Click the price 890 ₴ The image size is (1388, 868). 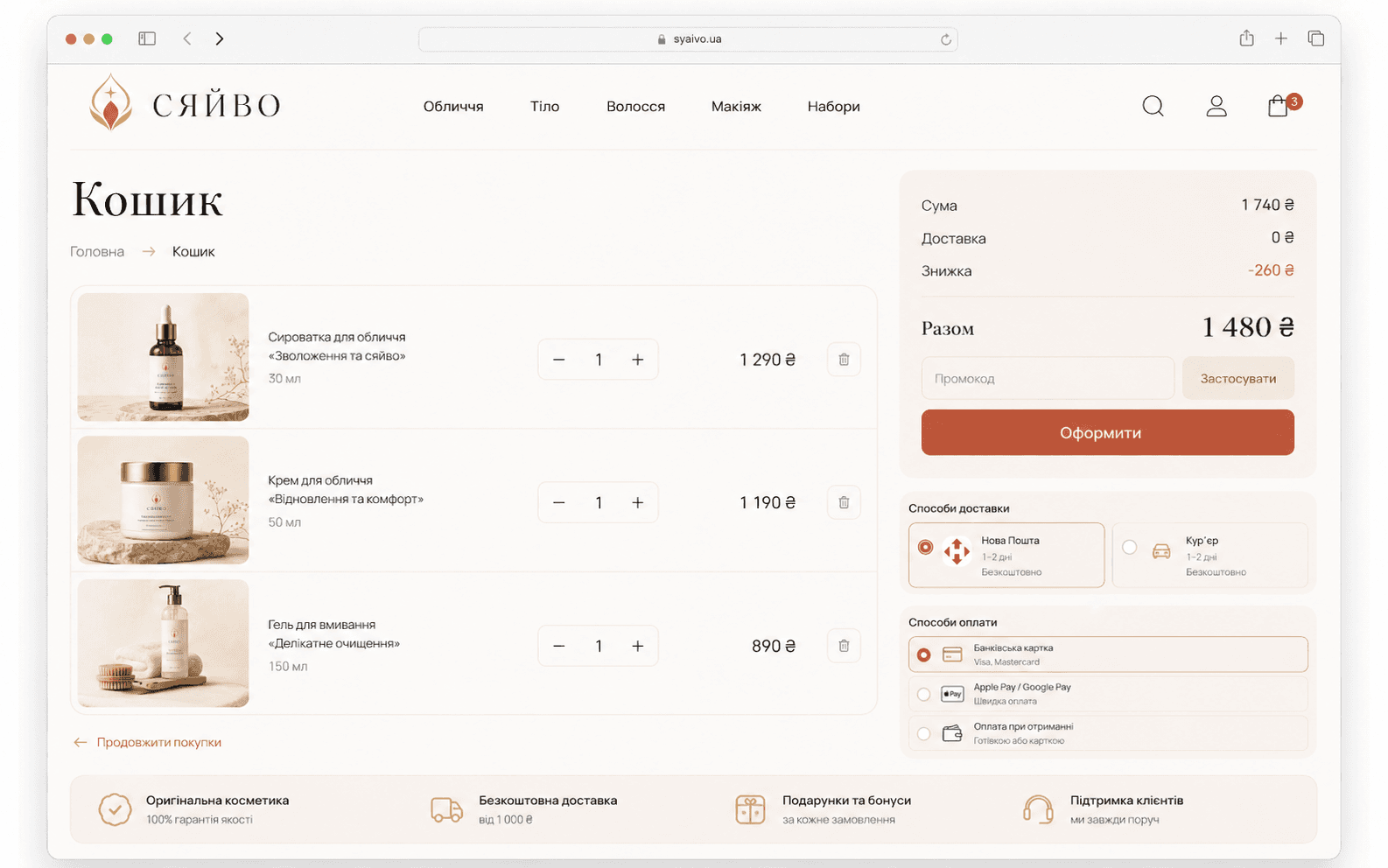click(774, 646)
